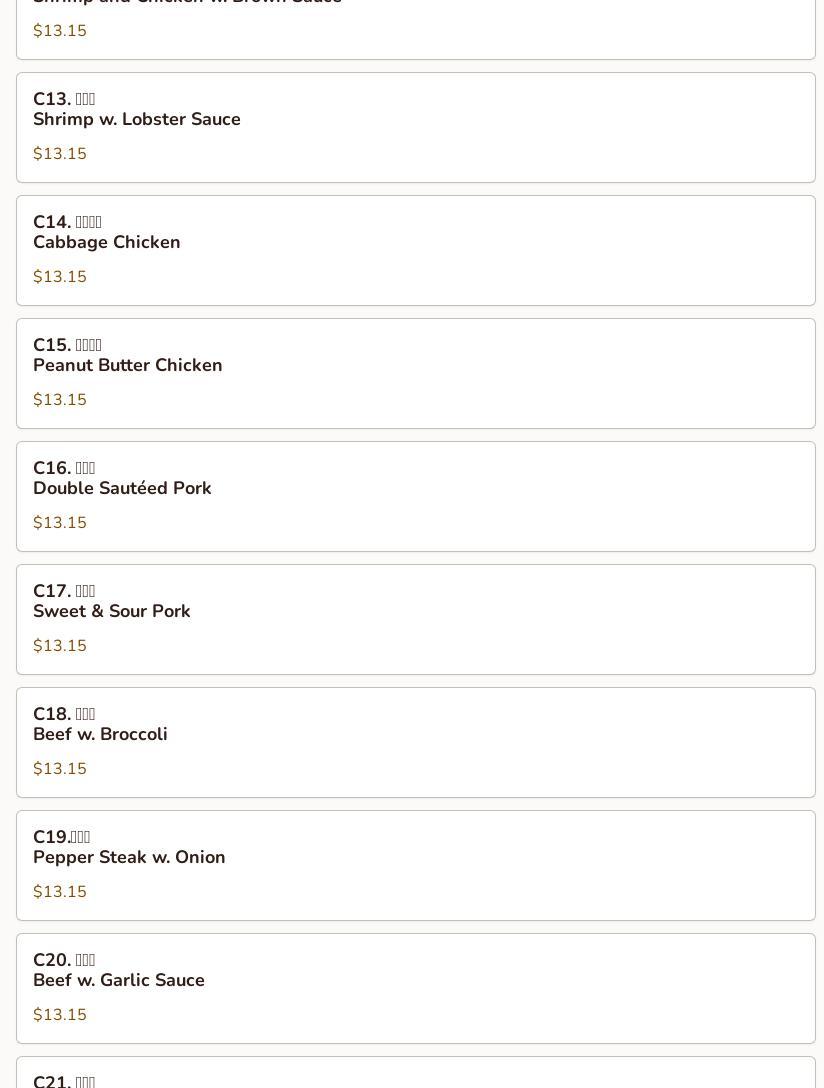Select C19 Pepper Steak w. Onion
The image size is (824, 1088).
coord(415,865)
